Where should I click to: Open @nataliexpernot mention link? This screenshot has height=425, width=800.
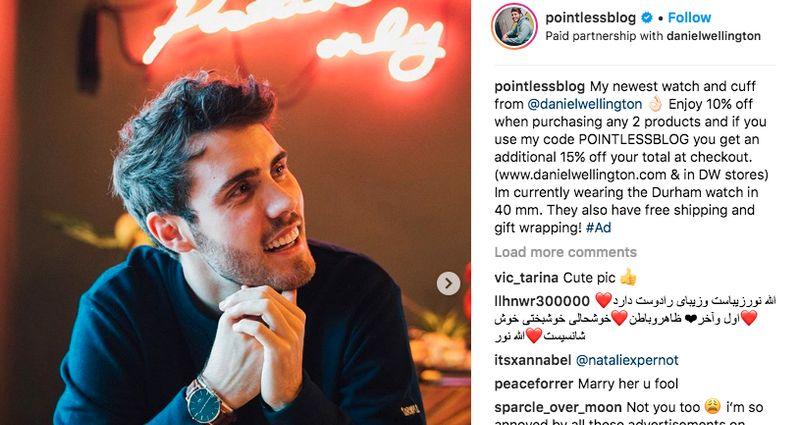click(x=627, y=360)
